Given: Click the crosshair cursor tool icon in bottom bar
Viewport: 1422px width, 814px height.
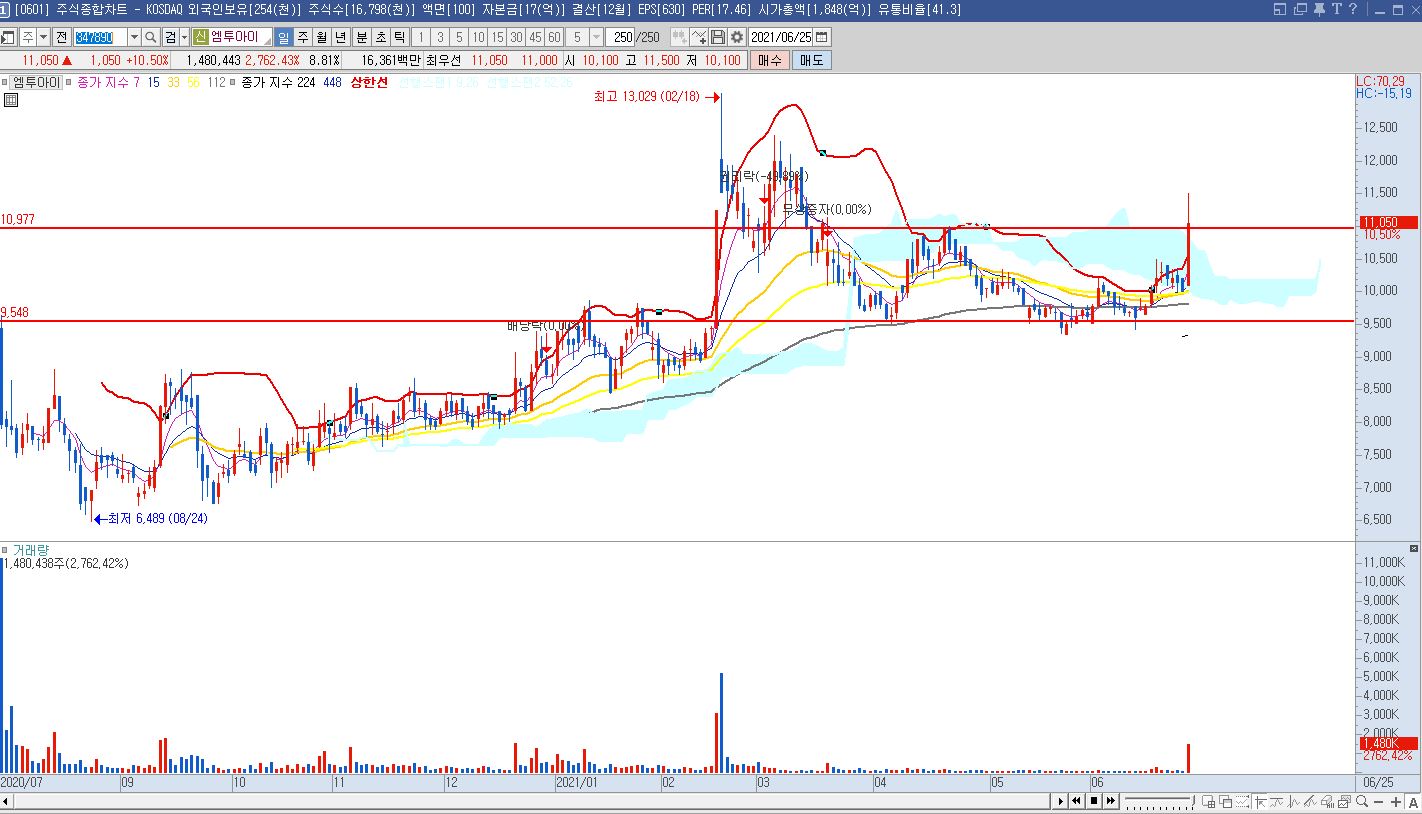Looking at the screenshot, I should [x=1260, y=802].
